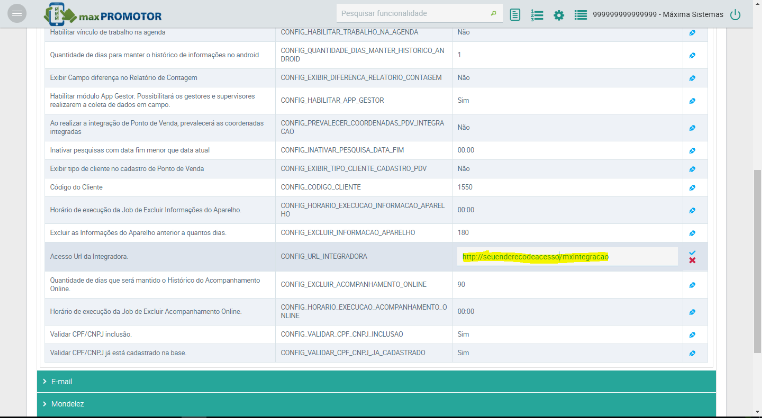Open the document icon in top bar
Viewport: 765px width, 419px height.
[515, 15]
